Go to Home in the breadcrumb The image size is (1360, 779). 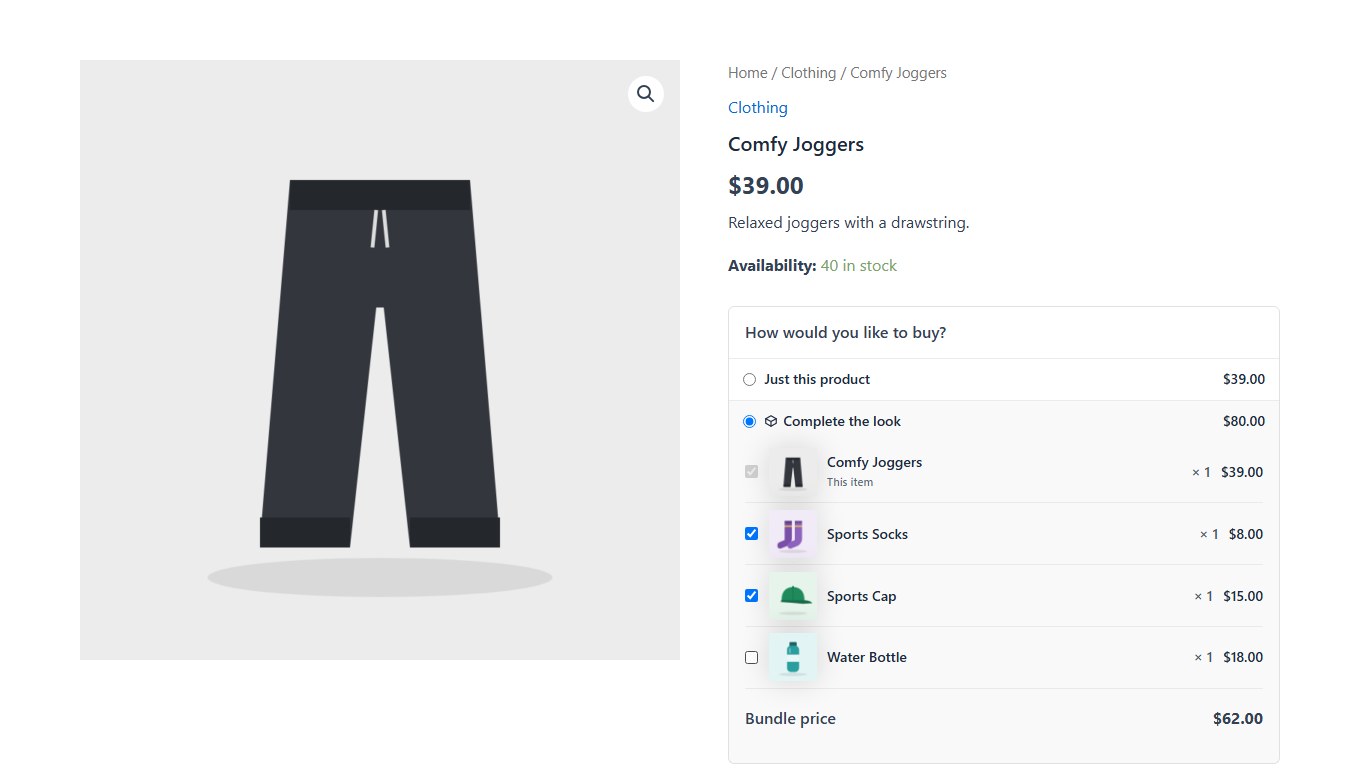point(748,73)
